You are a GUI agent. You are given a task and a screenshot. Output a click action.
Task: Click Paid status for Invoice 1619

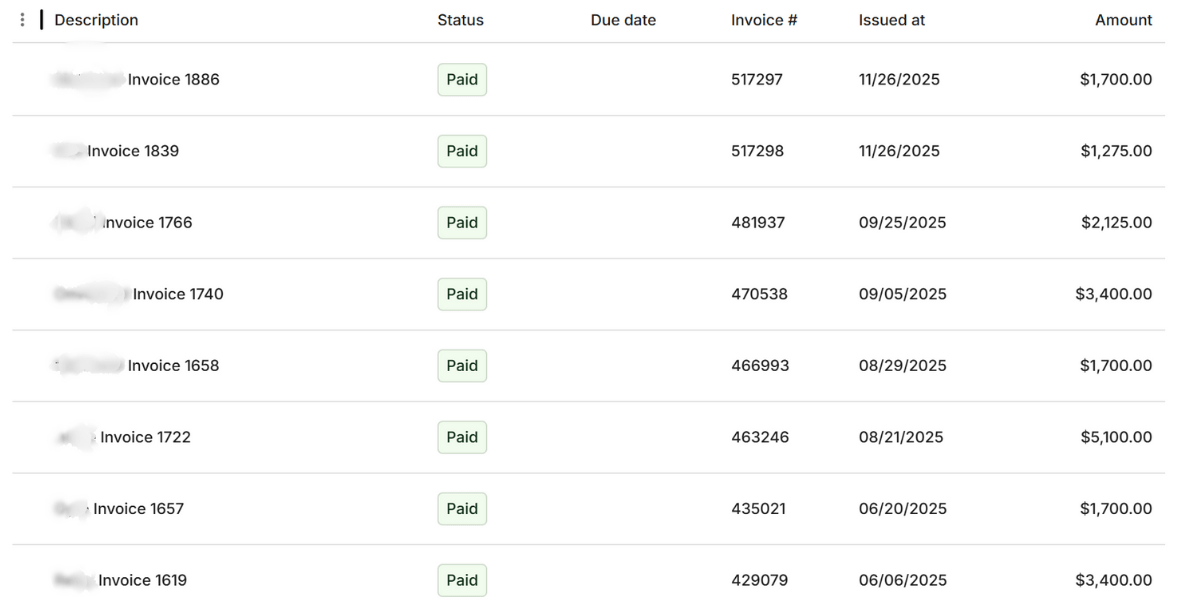pyautogui.click(x=462, y=580)
